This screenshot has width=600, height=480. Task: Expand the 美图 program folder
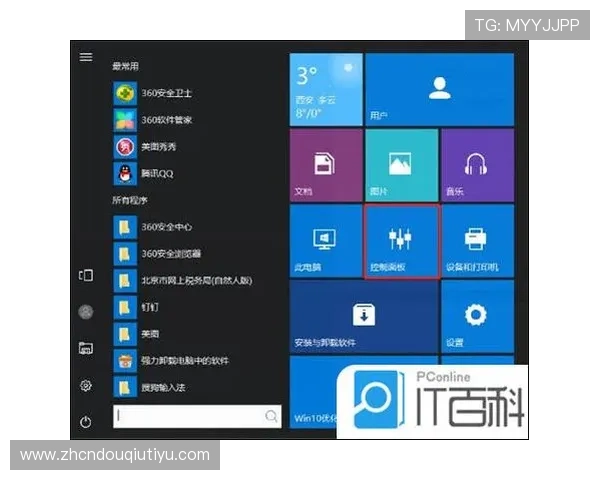coord(137,334)
